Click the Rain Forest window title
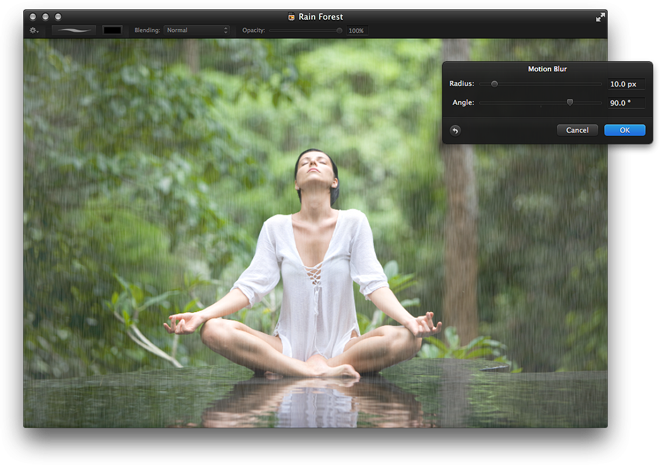The image size is (660, 465). click(321, 17)
